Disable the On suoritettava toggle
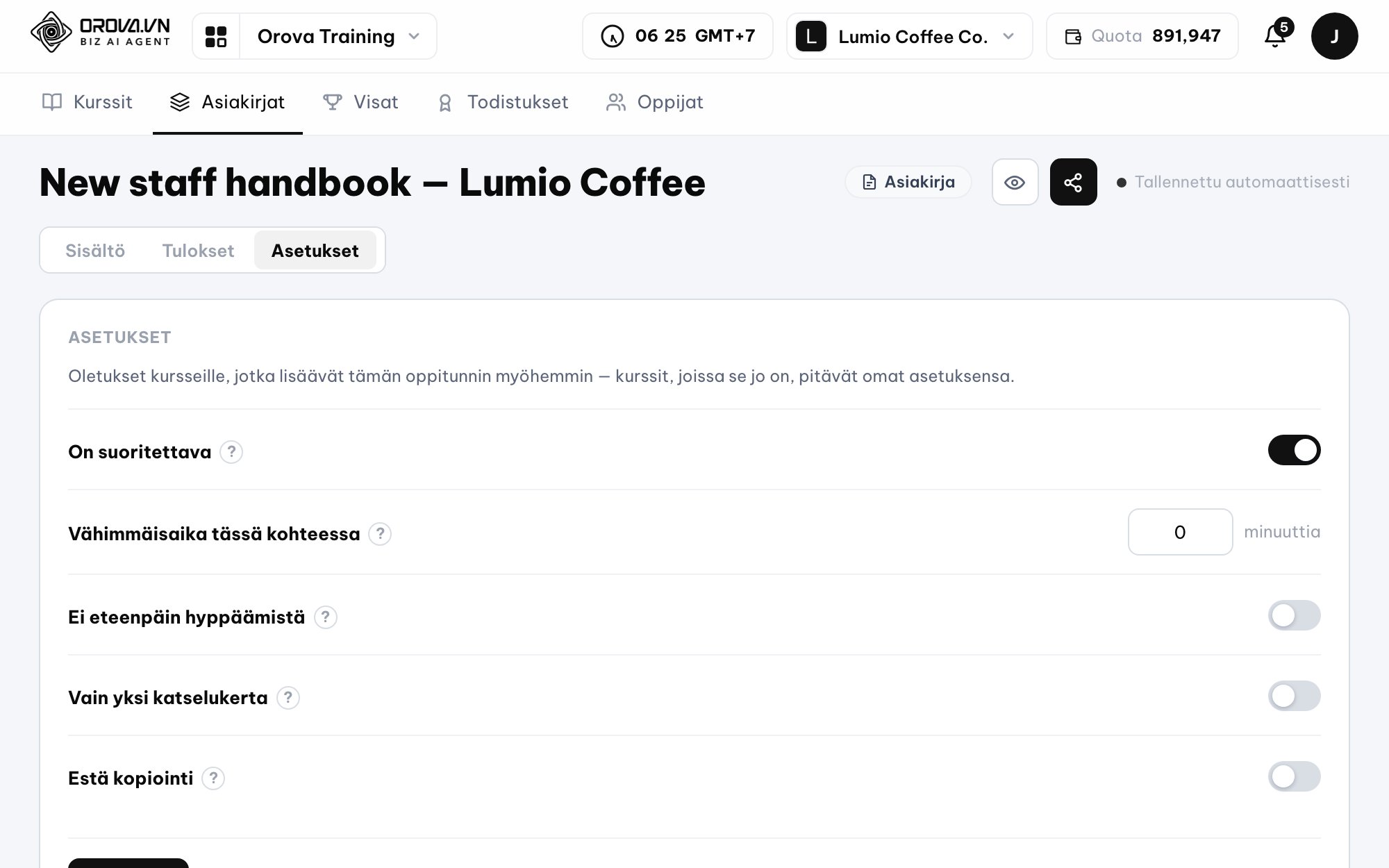 click(x=1294, y=450)
